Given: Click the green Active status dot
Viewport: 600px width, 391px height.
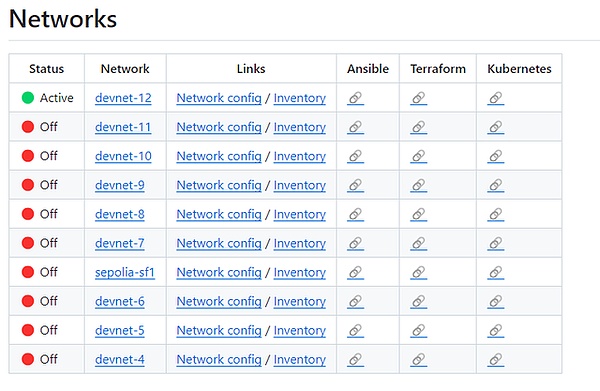Looking at the screenshot, I should tap(28, 98).
